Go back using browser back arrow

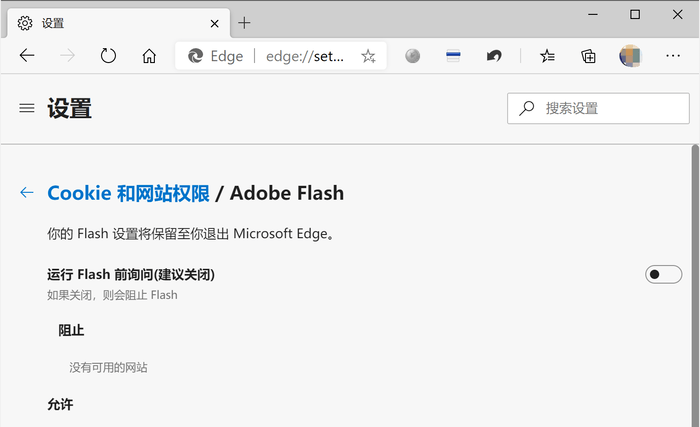point(27,55)
